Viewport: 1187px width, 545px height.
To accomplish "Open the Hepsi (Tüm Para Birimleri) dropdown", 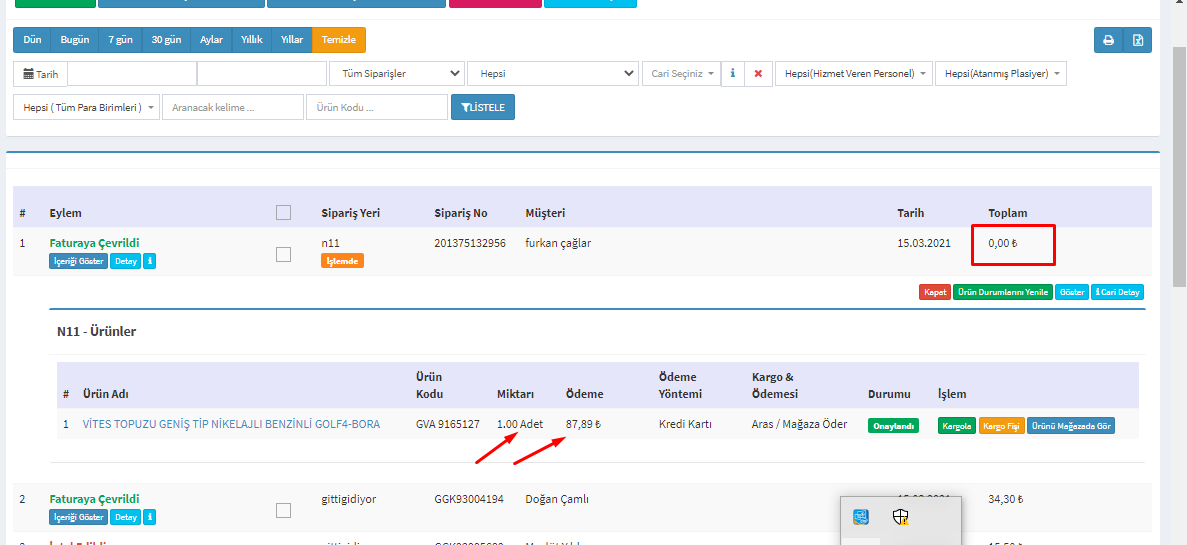I will coord(86,107).
